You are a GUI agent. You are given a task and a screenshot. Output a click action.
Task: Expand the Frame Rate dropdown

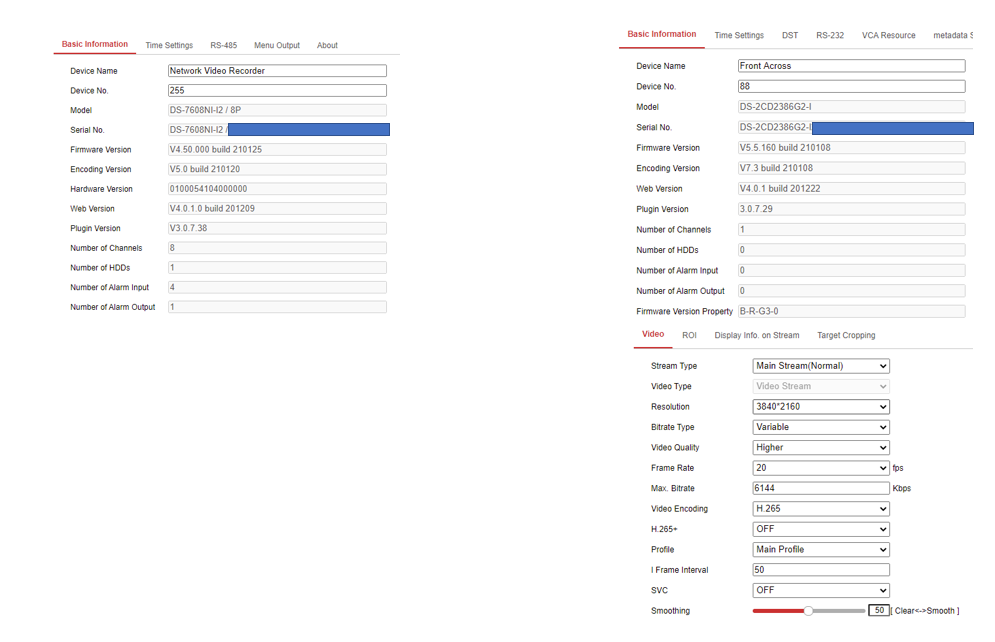[x=820, y=468]
